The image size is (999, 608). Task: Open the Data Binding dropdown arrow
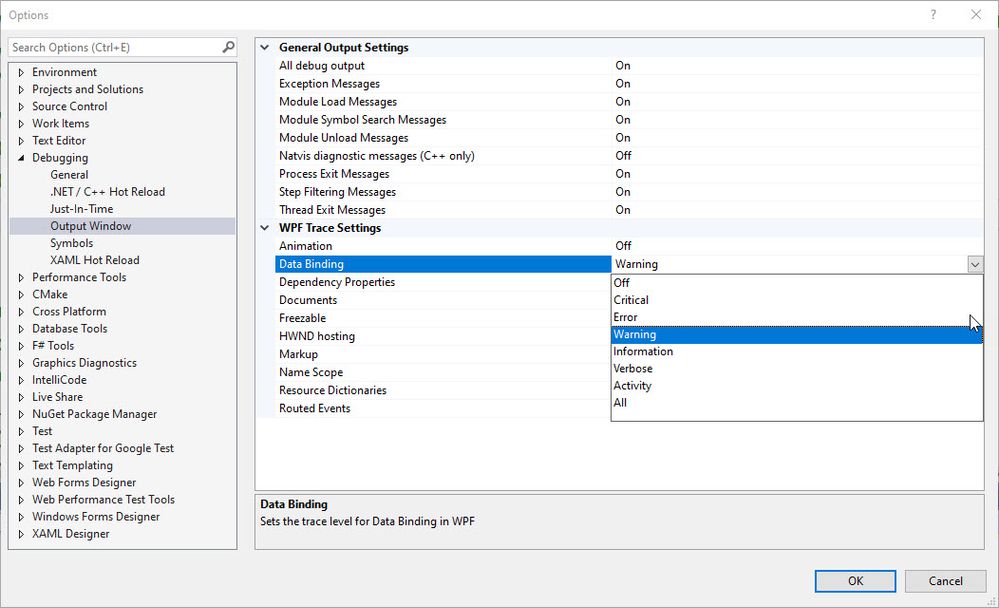[974, 264]
